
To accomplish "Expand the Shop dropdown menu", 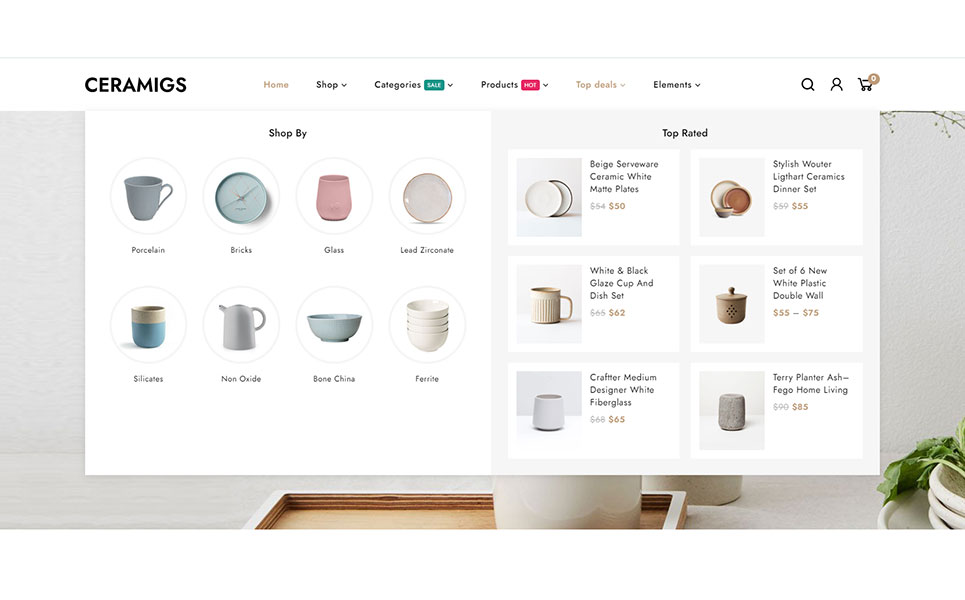I will tap(331, 85).
